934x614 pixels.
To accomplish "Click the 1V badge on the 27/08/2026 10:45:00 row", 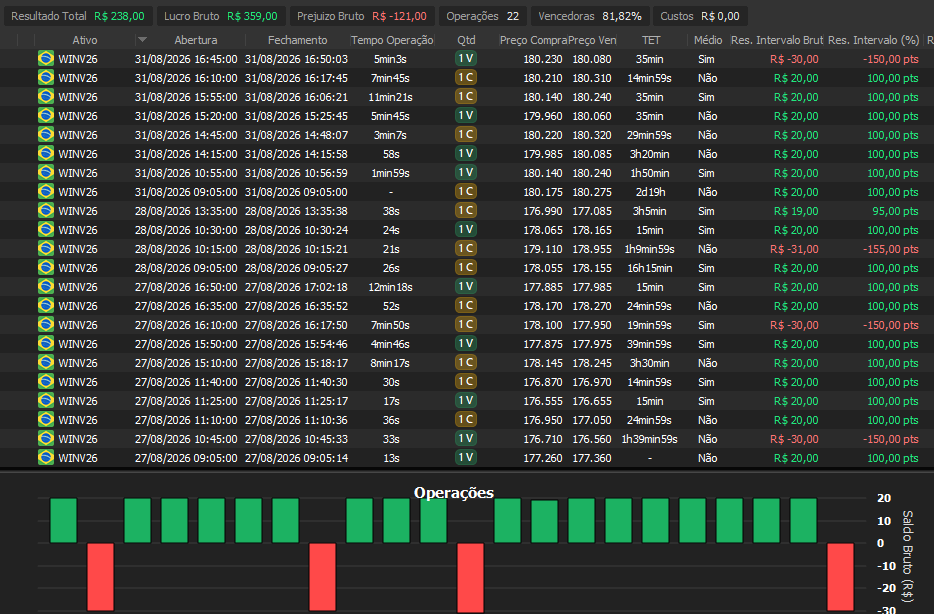I will pyautogui.click(x=466, y=439).
